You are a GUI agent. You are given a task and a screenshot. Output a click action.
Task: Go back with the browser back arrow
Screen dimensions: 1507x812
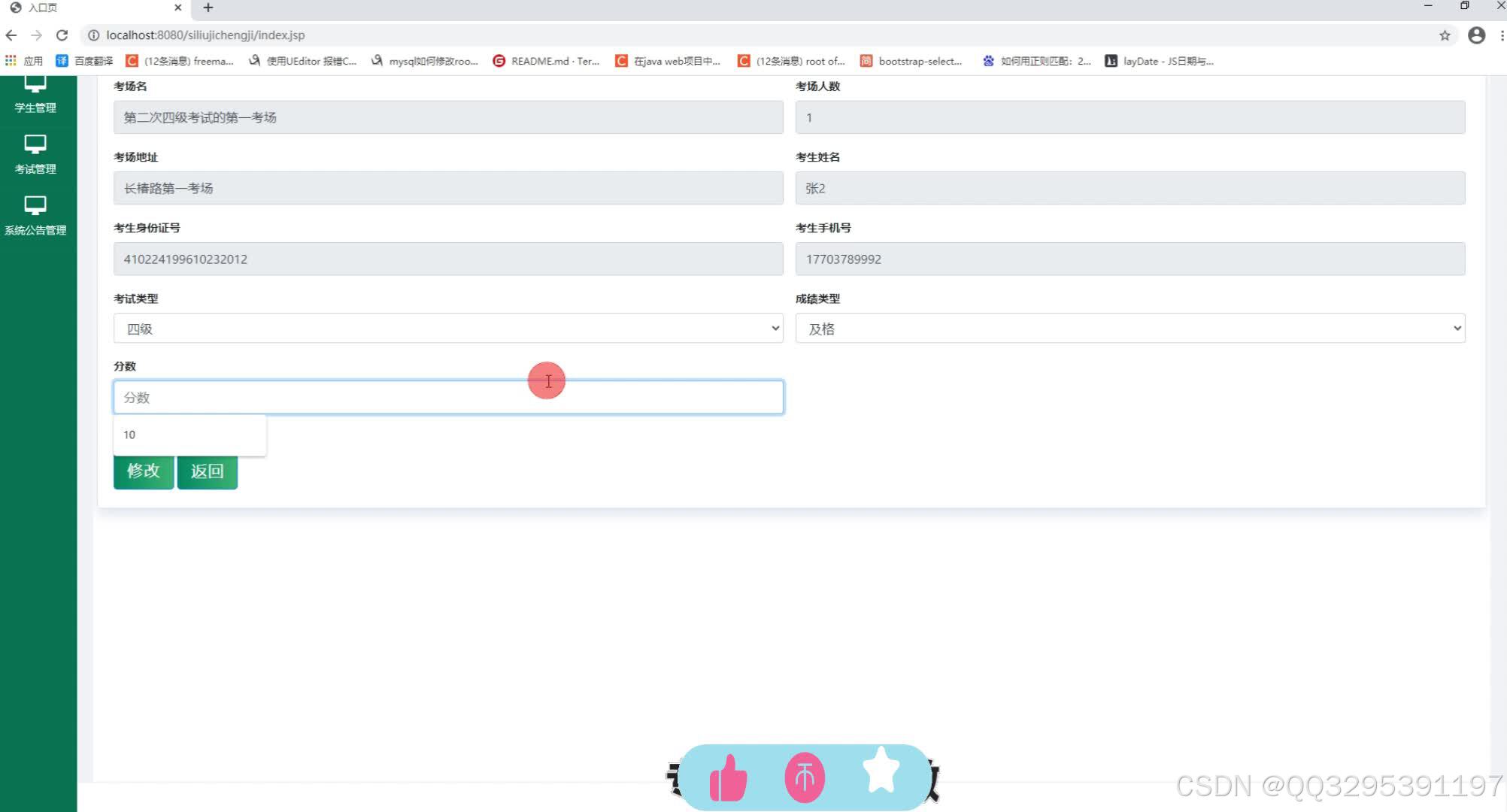[x=11, y=35]
